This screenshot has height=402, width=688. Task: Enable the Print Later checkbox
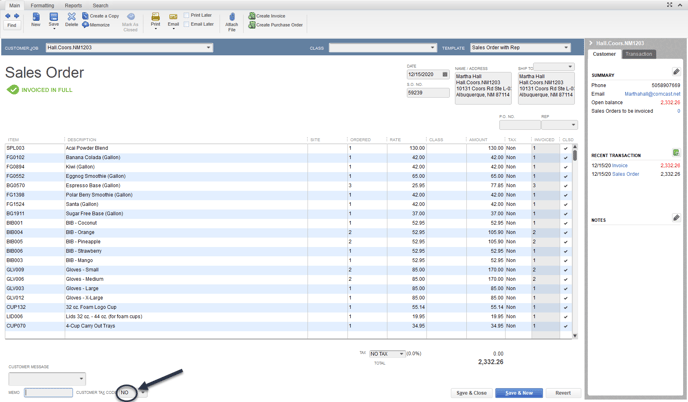(x=186, y=15)
